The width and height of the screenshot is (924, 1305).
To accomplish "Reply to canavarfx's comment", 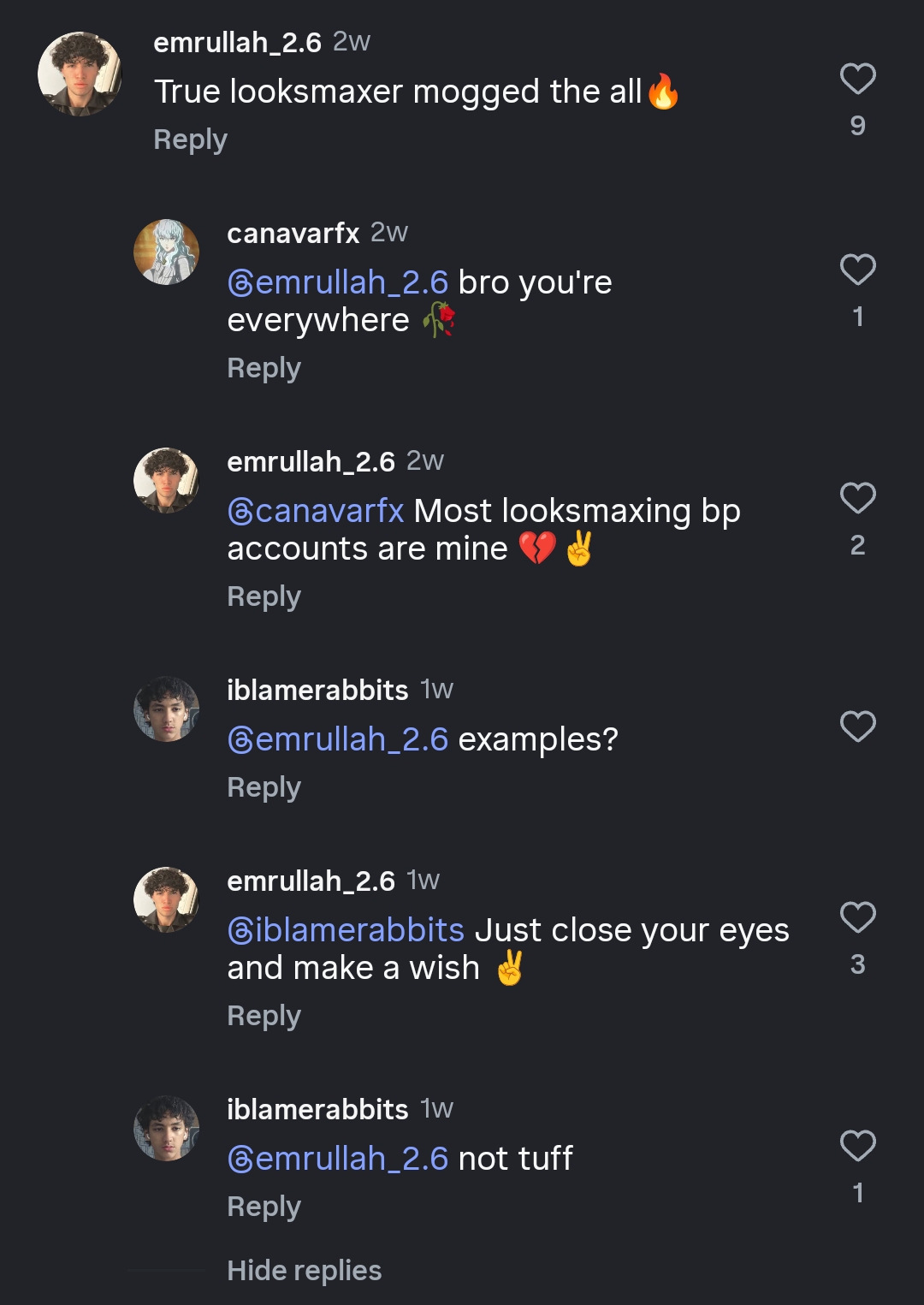I will pos(264,368).
